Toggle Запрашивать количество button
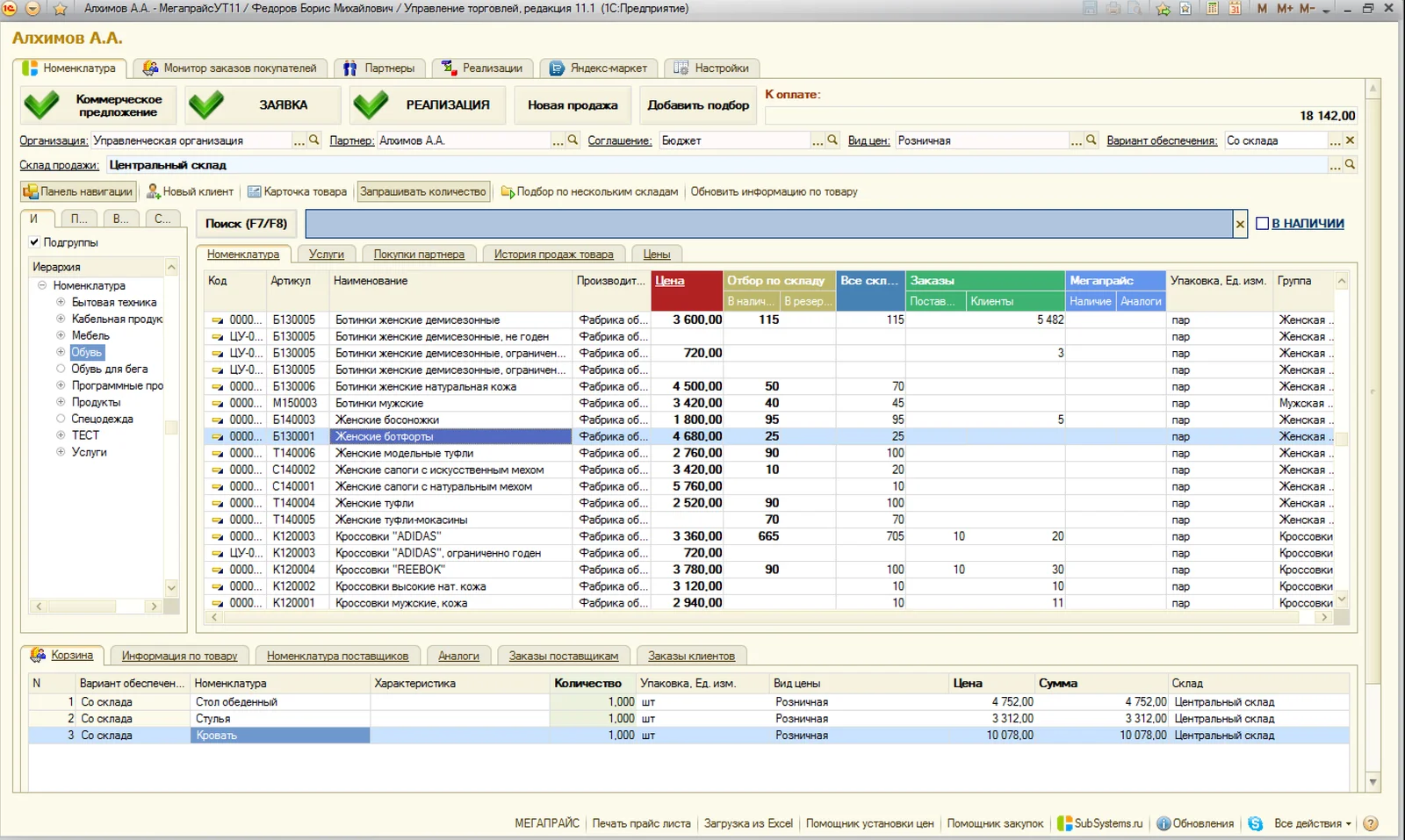1405x840 pixels. [423, 191]
